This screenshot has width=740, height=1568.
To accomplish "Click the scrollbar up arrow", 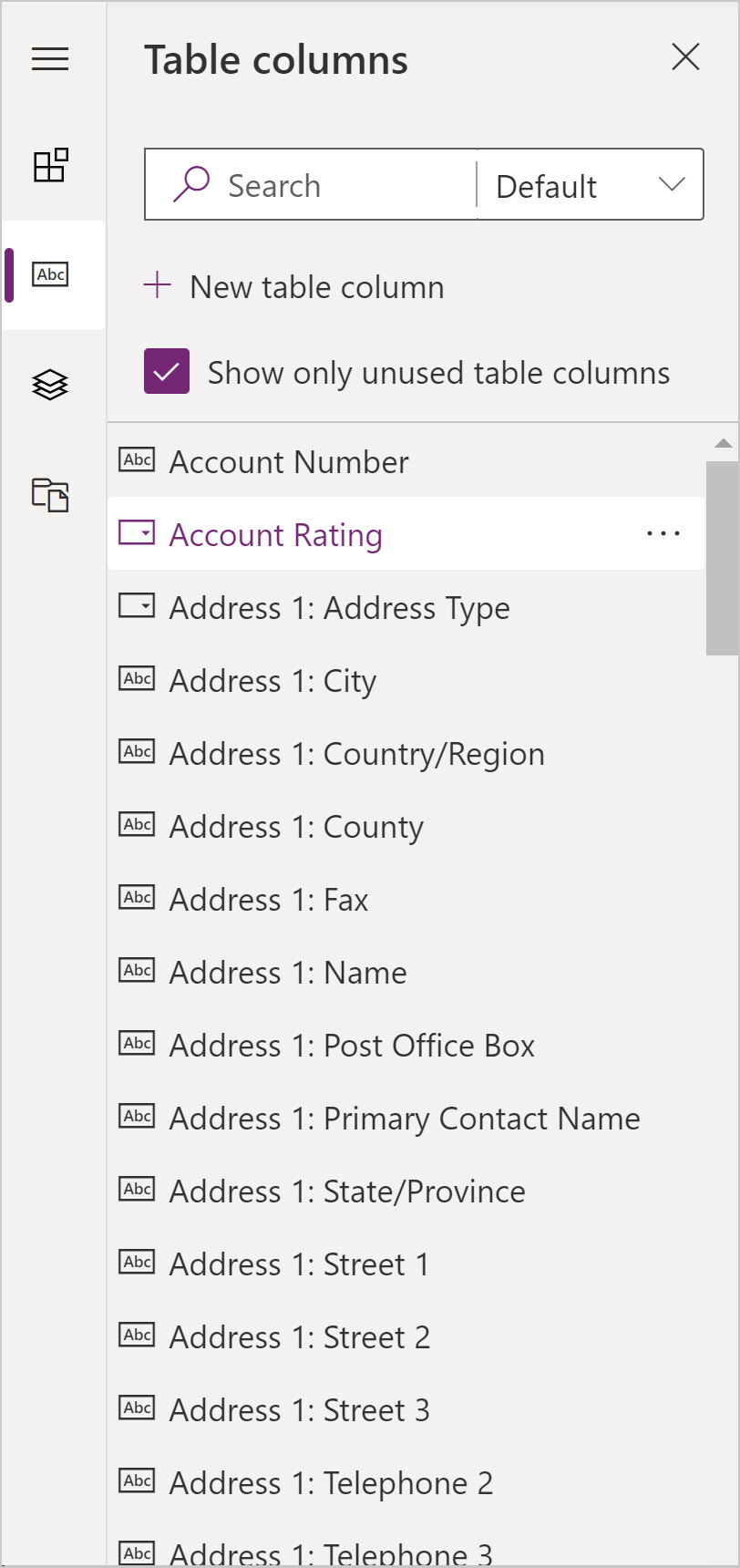I will coord(723,444).
